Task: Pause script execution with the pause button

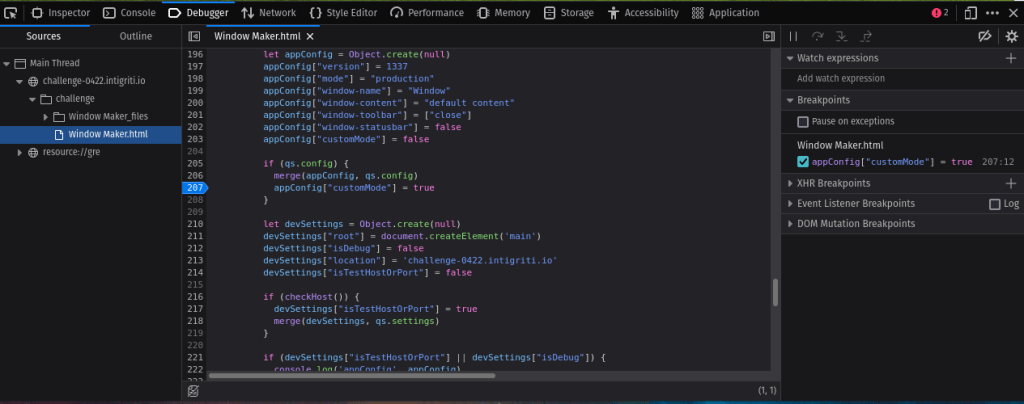Action: tap(794, 36)
